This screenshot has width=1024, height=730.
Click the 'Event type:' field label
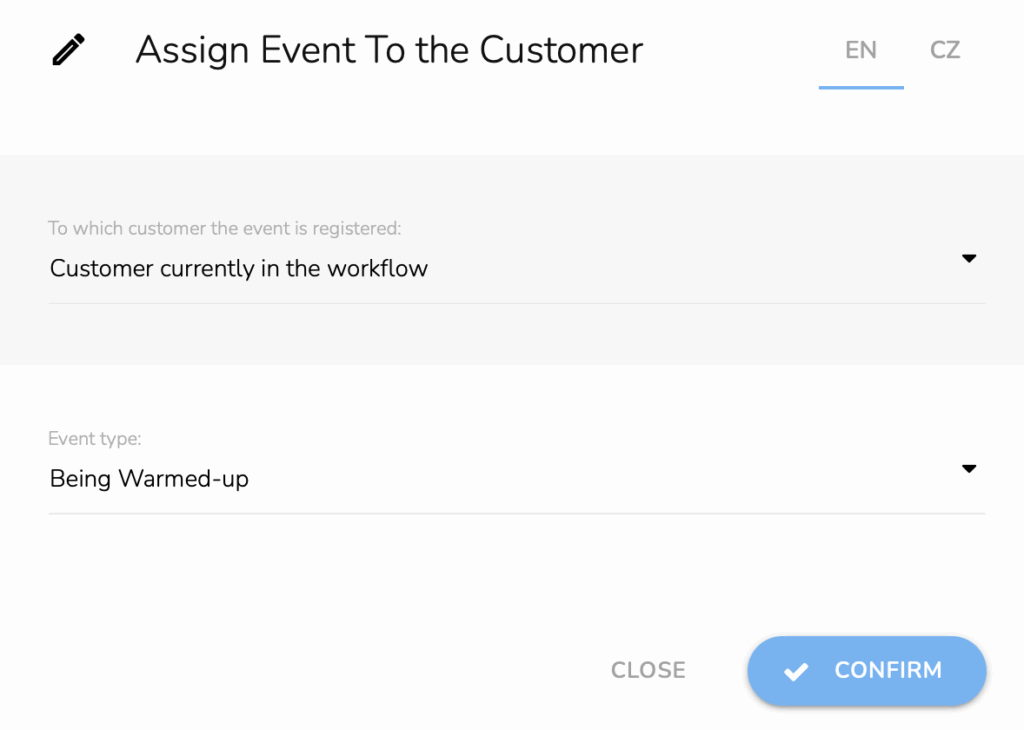[x=95, y=438]
